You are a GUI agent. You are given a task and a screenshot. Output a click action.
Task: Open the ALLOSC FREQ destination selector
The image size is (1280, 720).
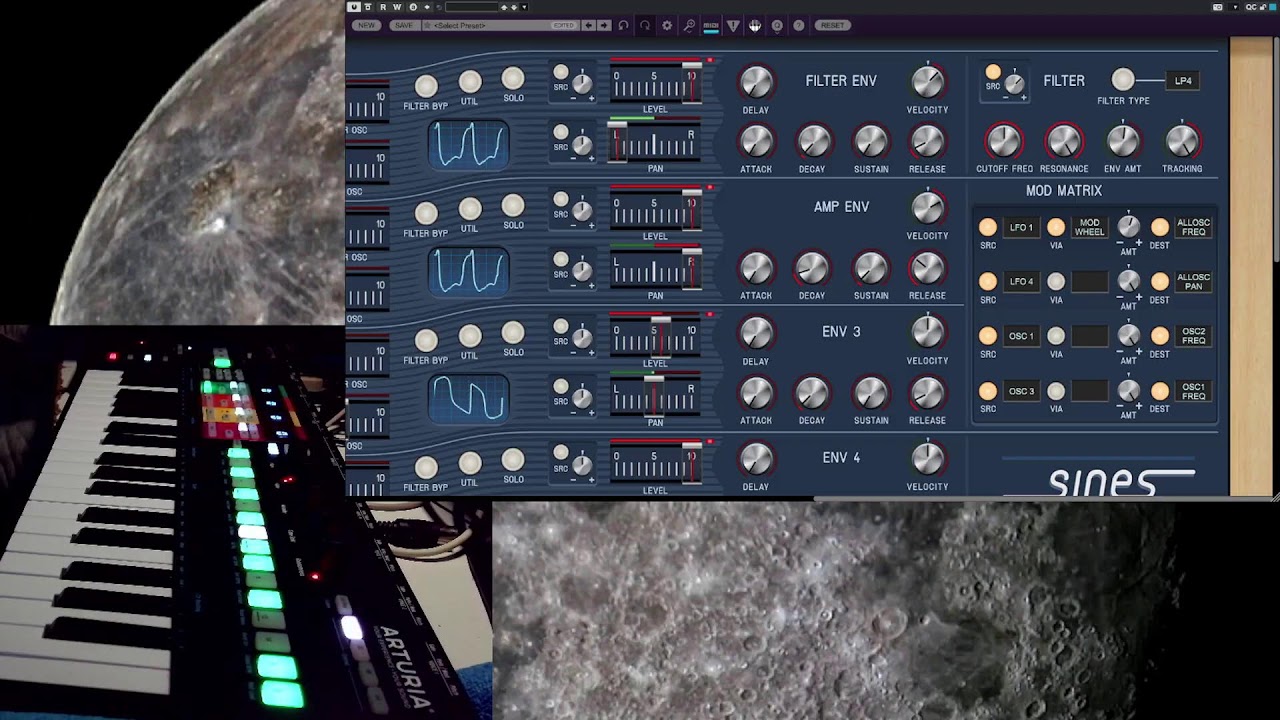click(1194, 227)
